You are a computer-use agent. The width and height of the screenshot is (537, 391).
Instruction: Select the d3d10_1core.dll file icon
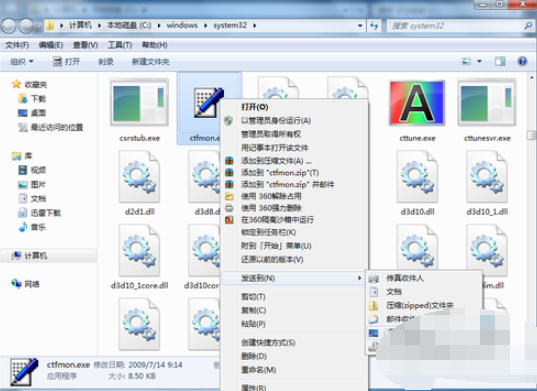[x=139, y=250]
